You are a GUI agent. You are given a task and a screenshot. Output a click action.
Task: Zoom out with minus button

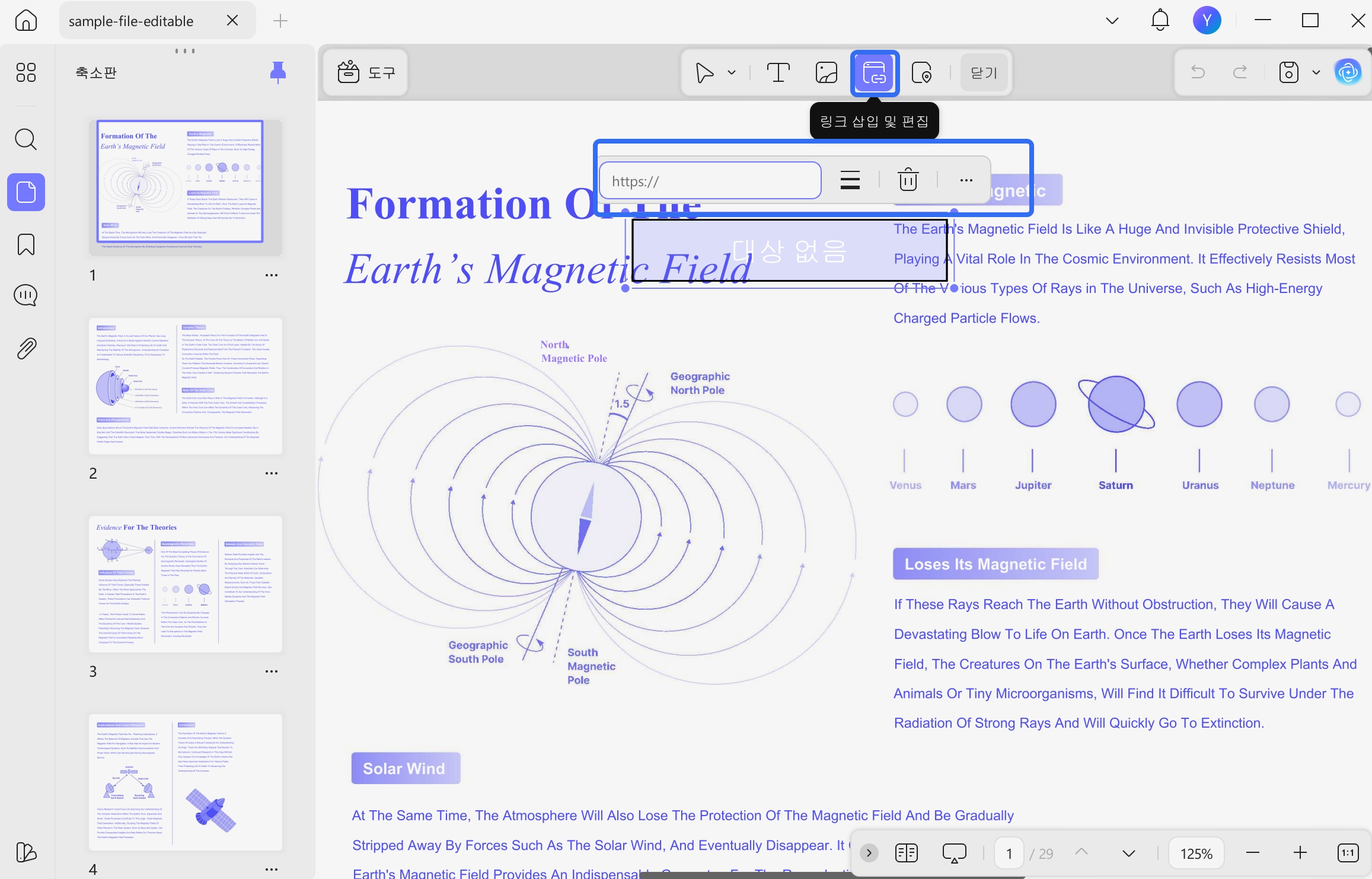(1252, 853)
